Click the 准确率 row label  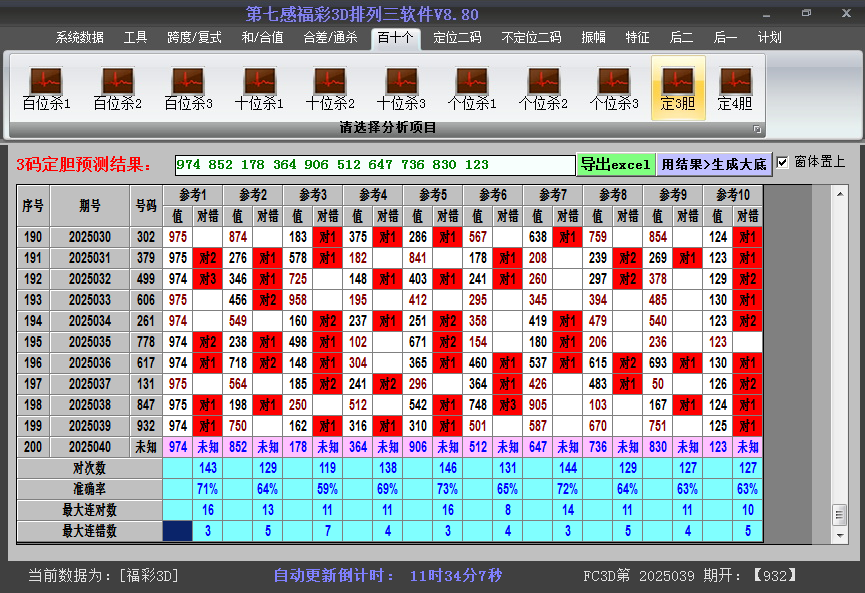[x=89, y=489]
